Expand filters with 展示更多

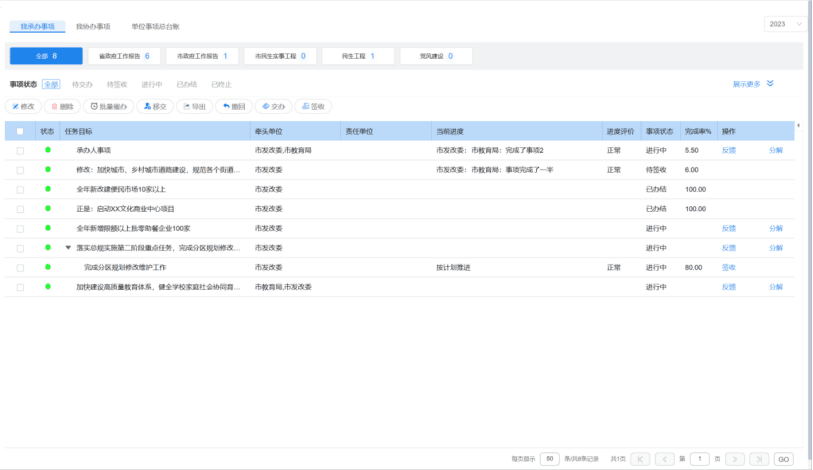753,84
